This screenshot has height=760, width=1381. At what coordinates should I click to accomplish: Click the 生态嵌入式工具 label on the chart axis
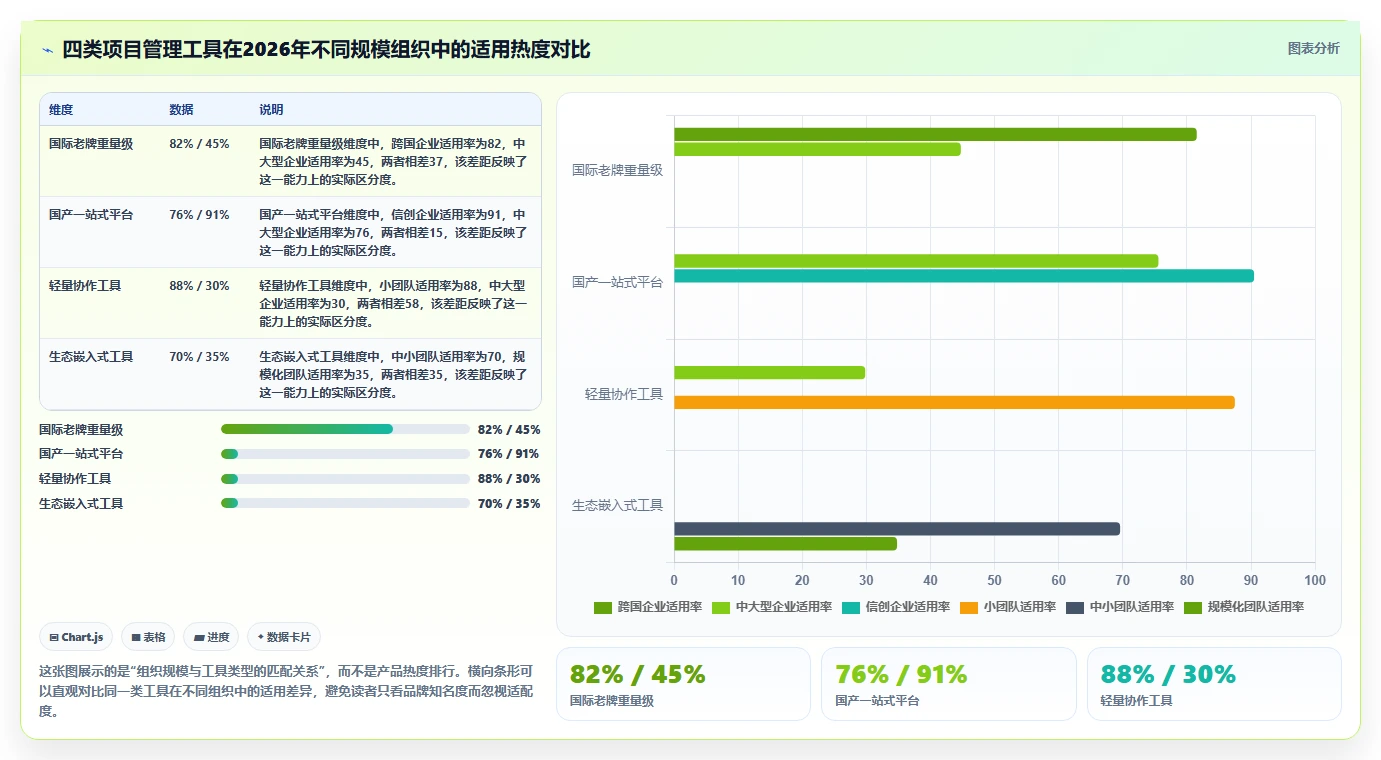click(x=617, y=506)
